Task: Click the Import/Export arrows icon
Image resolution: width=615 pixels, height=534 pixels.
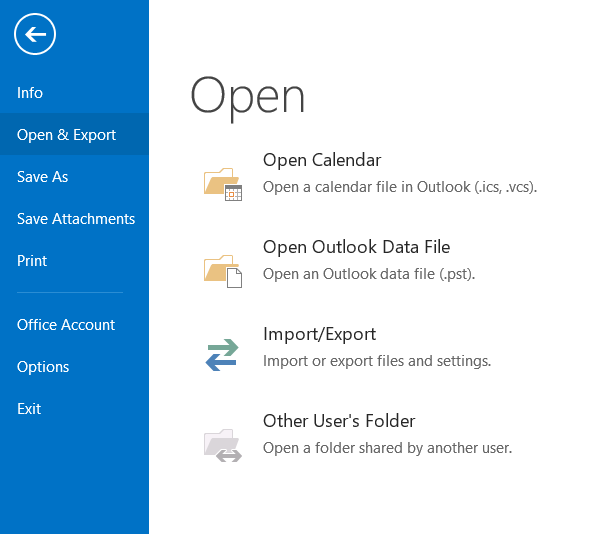Action: (222, 355)
